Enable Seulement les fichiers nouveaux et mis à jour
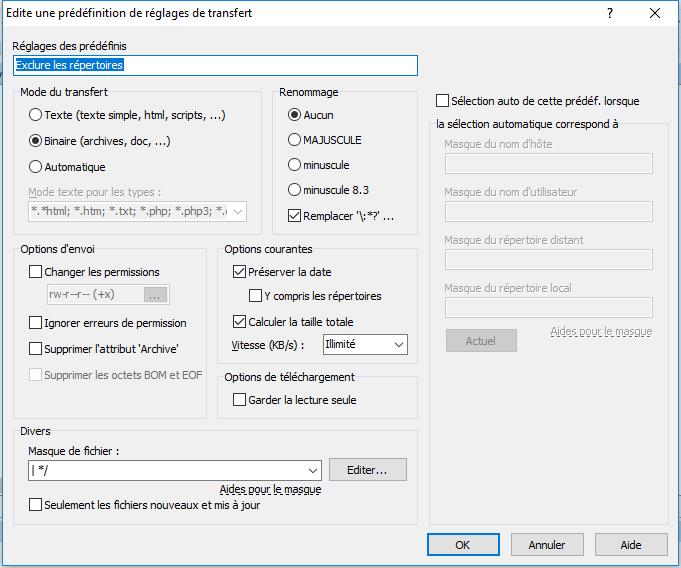This screenshot has width=681, height=568. pyautogui.click(x=35, y=505)
